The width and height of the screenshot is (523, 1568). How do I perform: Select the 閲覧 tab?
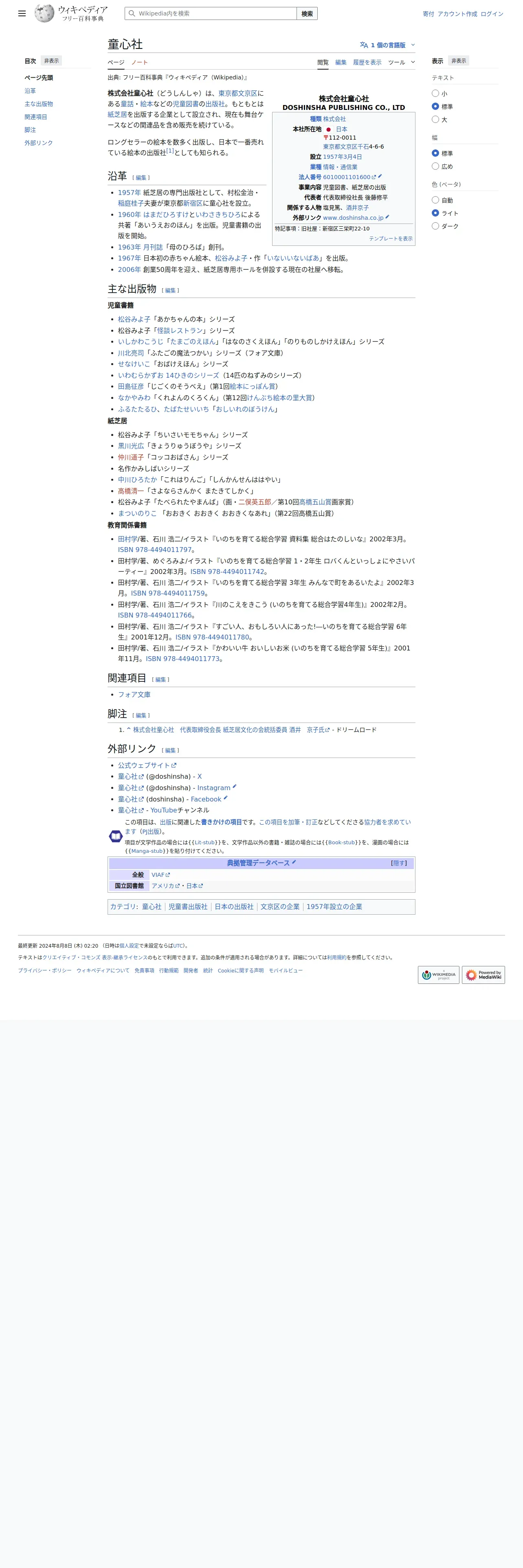323,63
